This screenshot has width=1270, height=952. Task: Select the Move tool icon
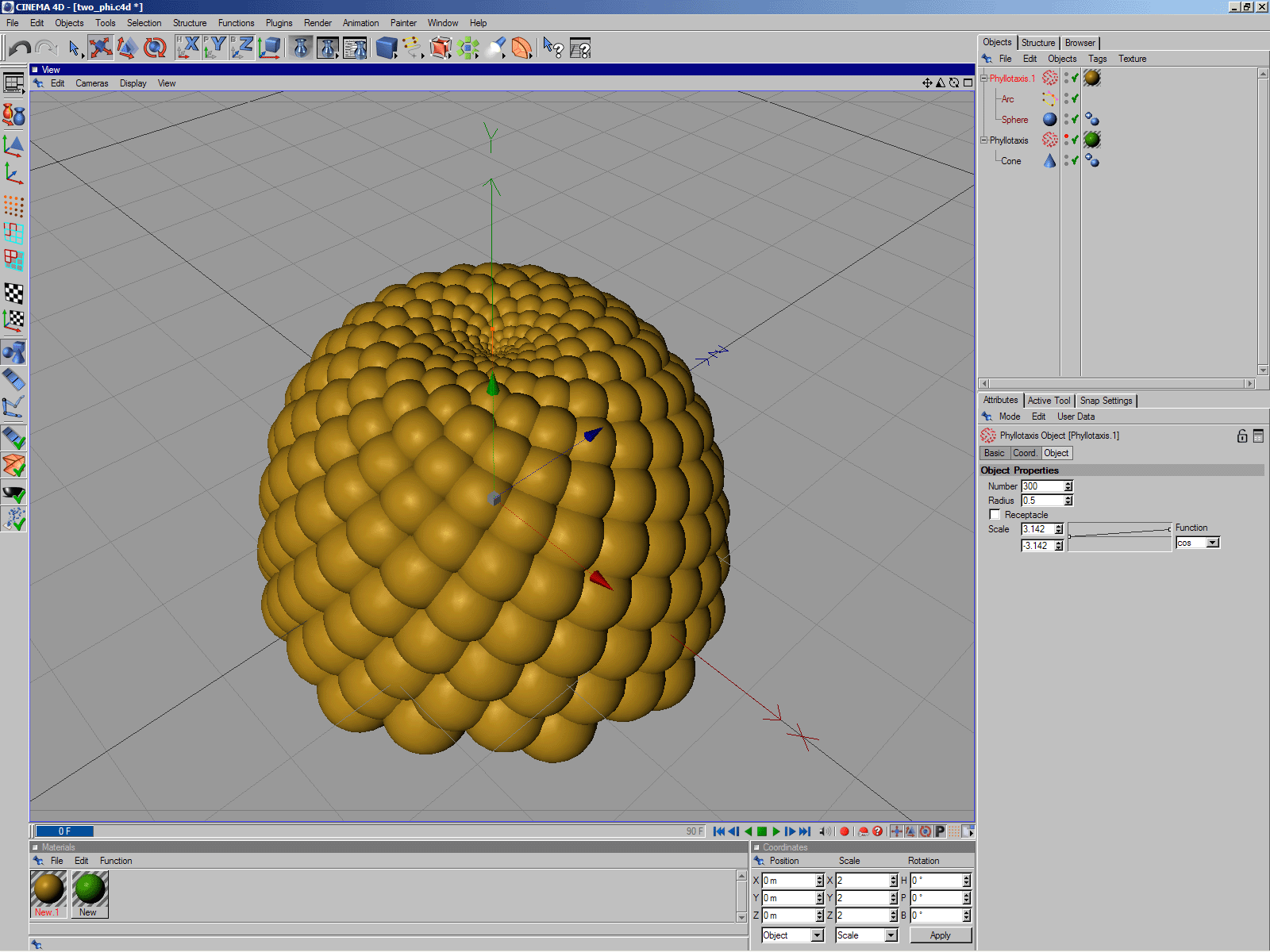(x=100, y=48)
